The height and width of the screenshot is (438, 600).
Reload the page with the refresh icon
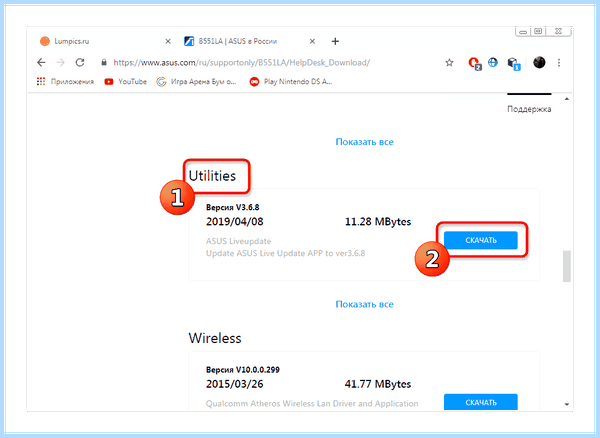[80, 62]
